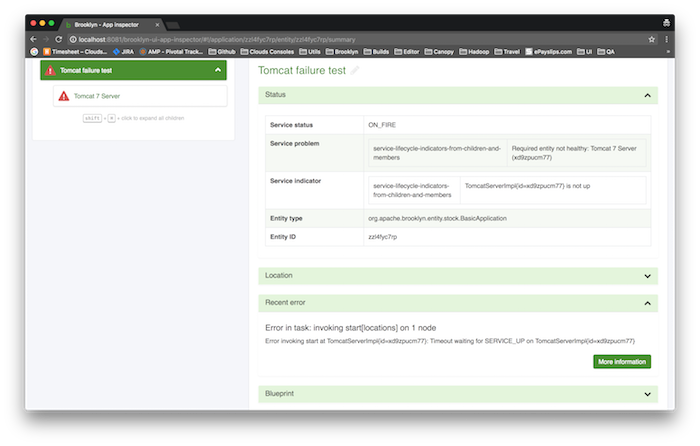700x446 pixels.
Task: Bookmark this page with the star icon
Action: [x=651, y=39]
